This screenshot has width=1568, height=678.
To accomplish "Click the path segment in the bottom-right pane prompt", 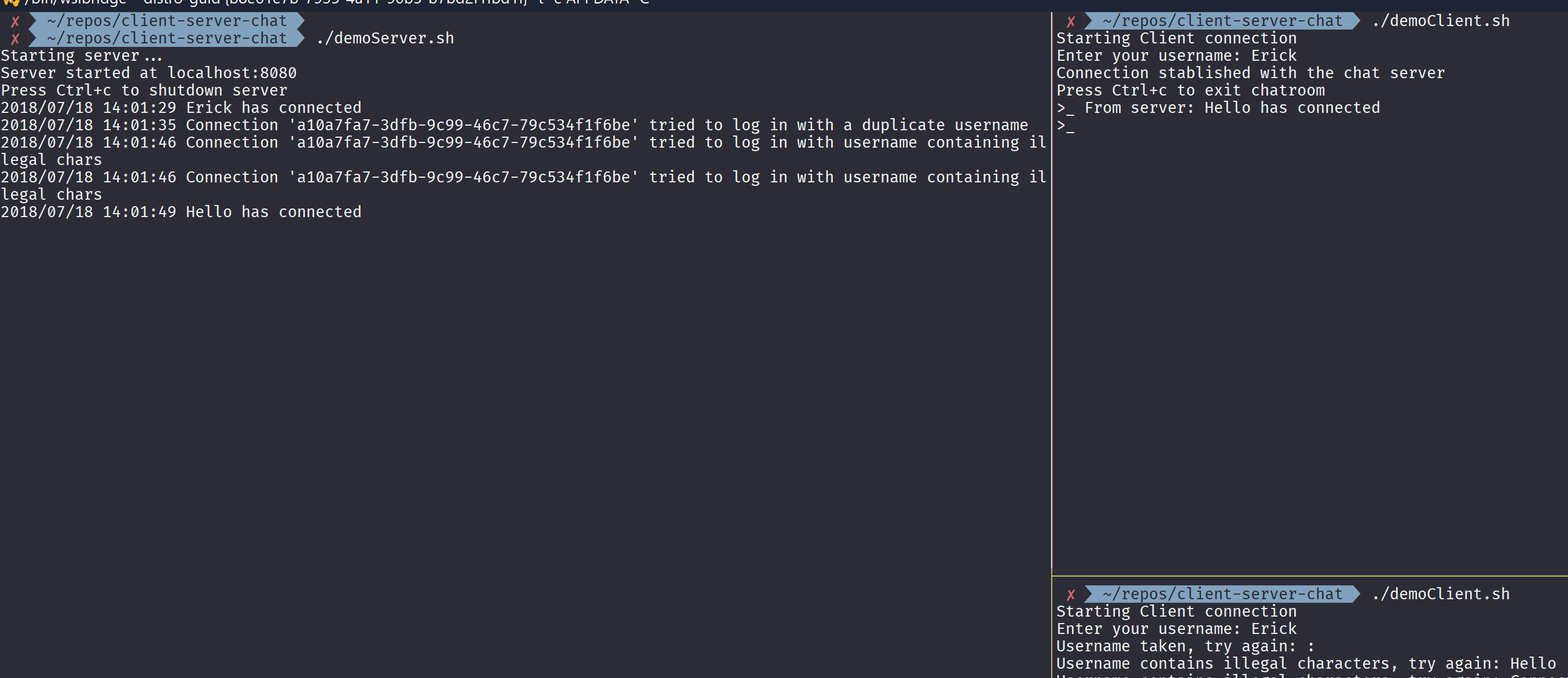I will (x=1222, y=594).
